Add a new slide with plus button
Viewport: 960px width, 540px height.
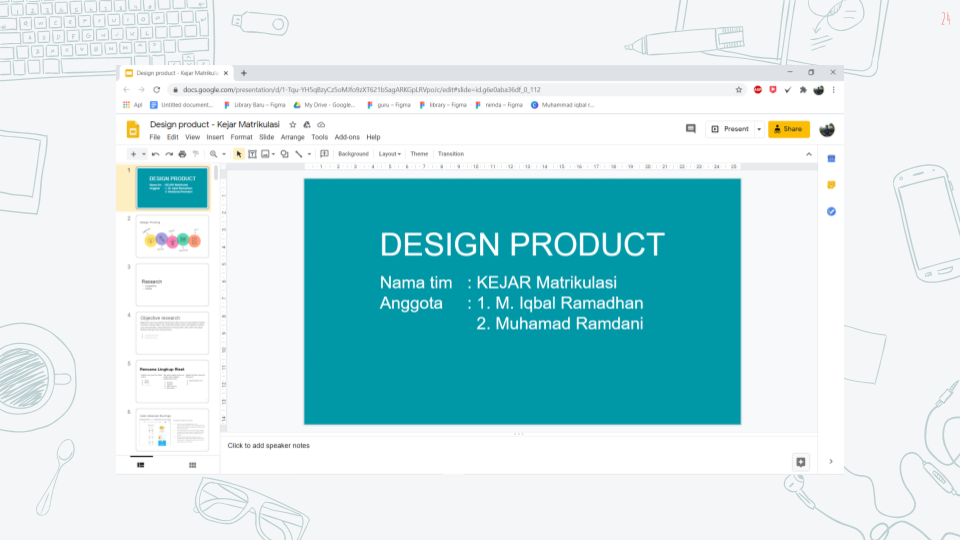point(133,154)
